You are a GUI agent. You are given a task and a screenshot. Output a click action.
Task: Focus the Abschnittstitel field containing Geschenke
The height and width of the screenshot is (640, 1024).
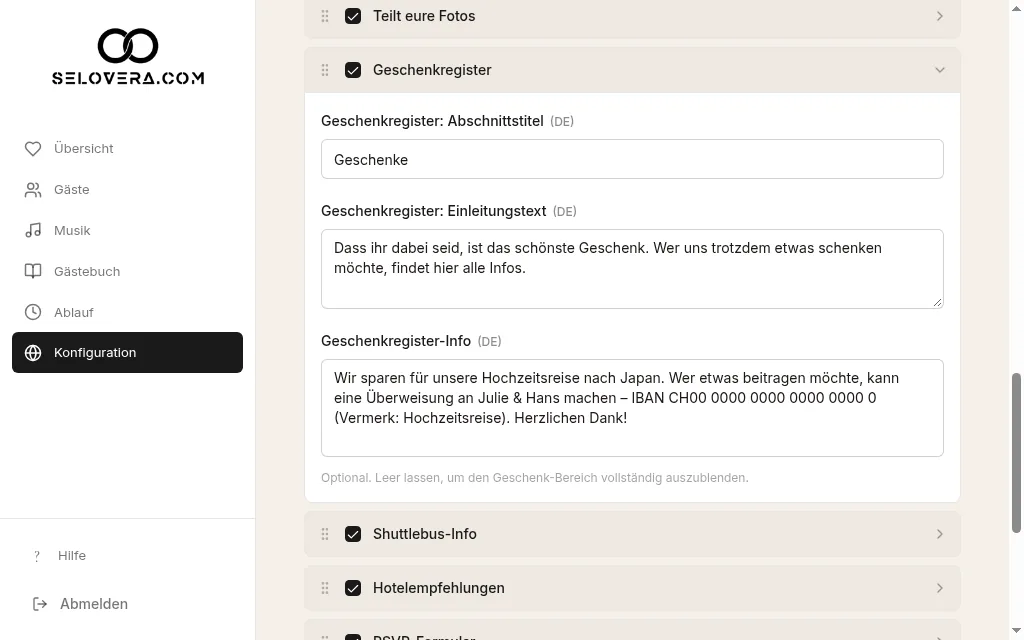coord(632,159)
